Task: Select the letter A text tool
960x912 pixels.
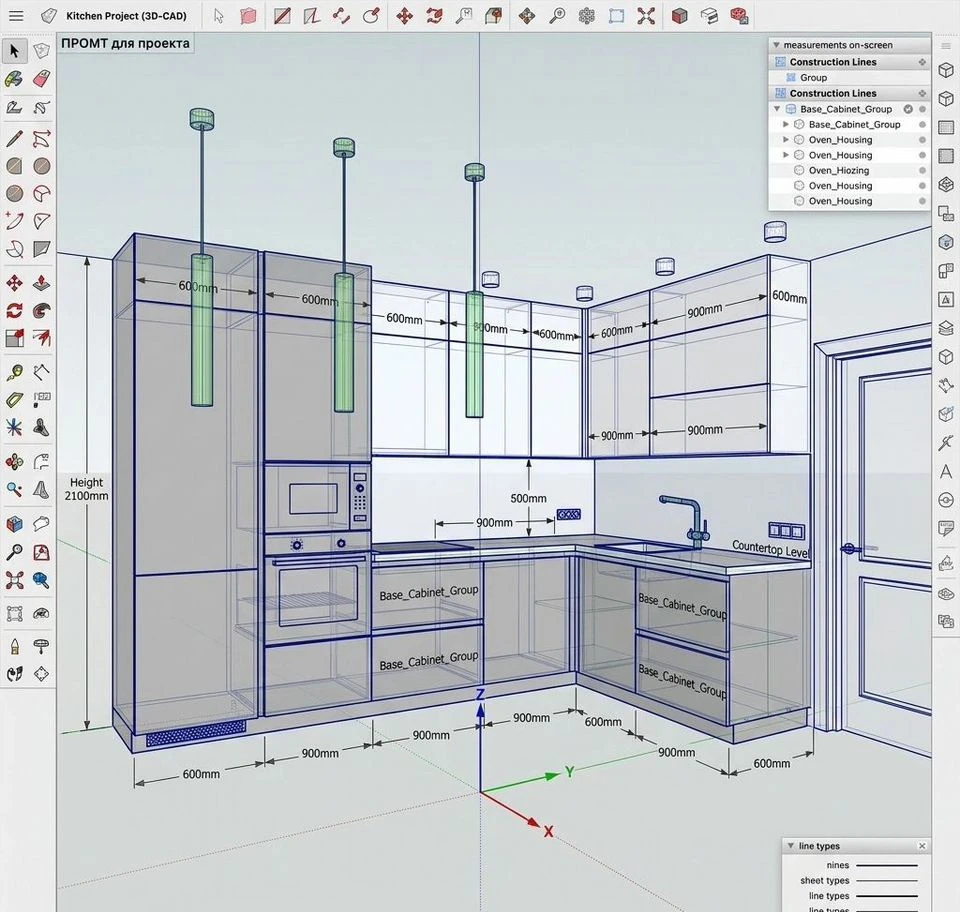Action: 946,471
